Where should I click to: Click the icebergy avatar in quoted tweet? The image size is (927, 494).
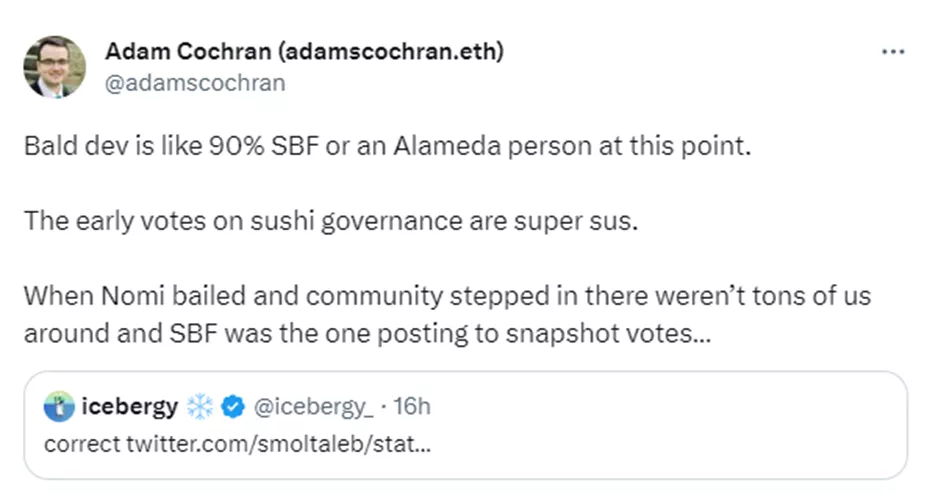tap(59, 407)
